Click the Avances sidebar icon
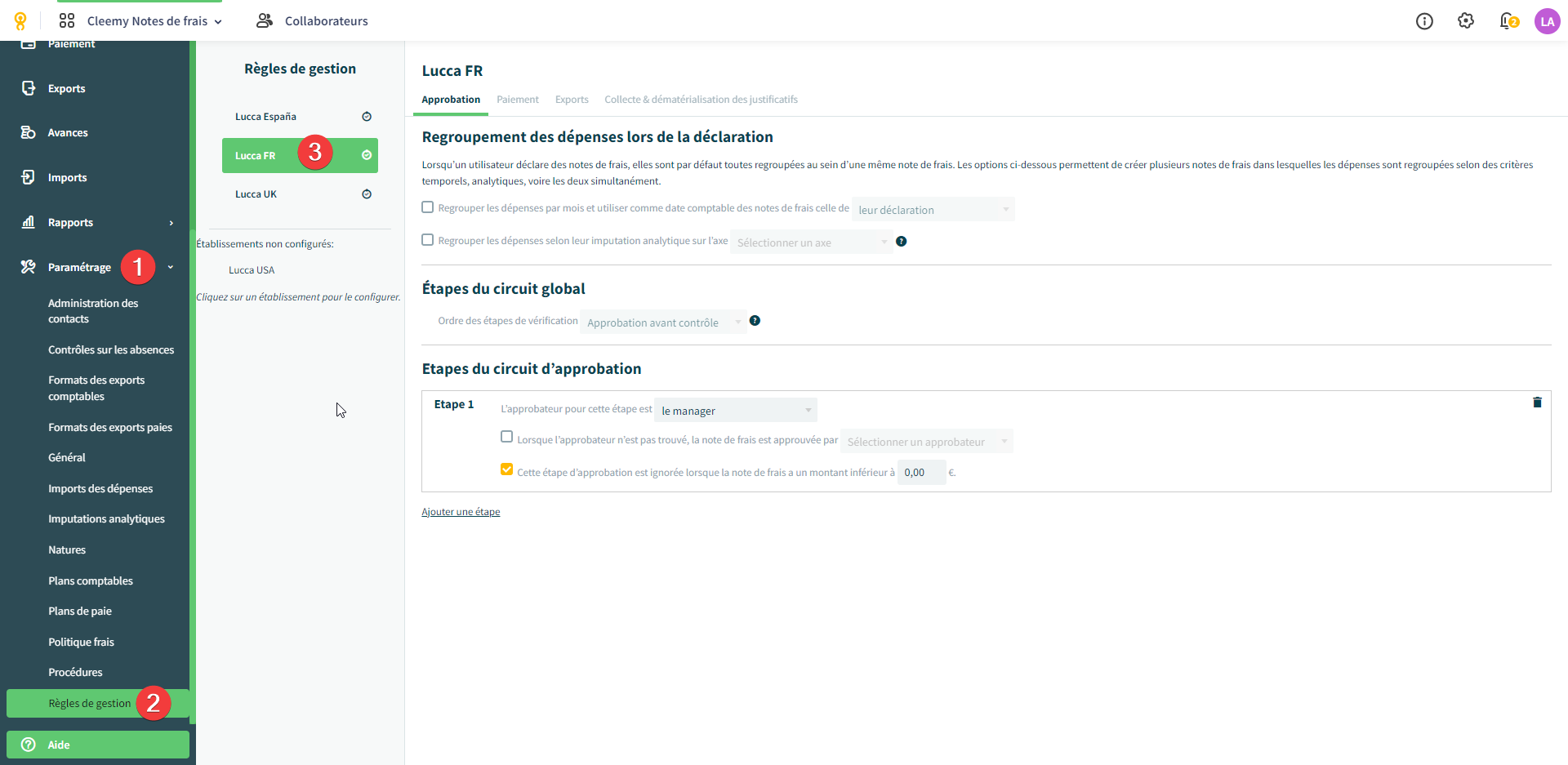 (29, 132)
